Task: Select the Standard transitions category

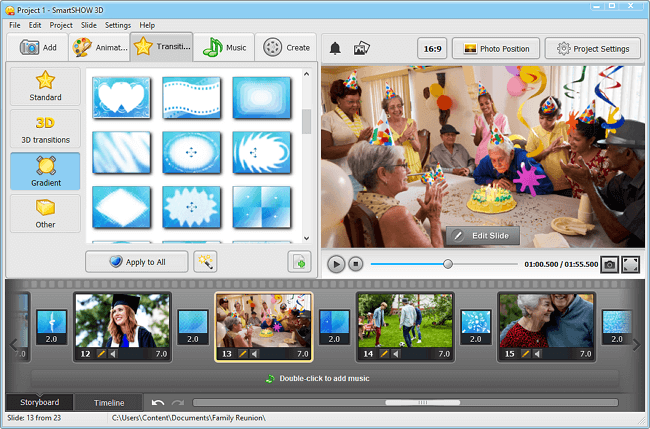Action: tap(45, 86)
